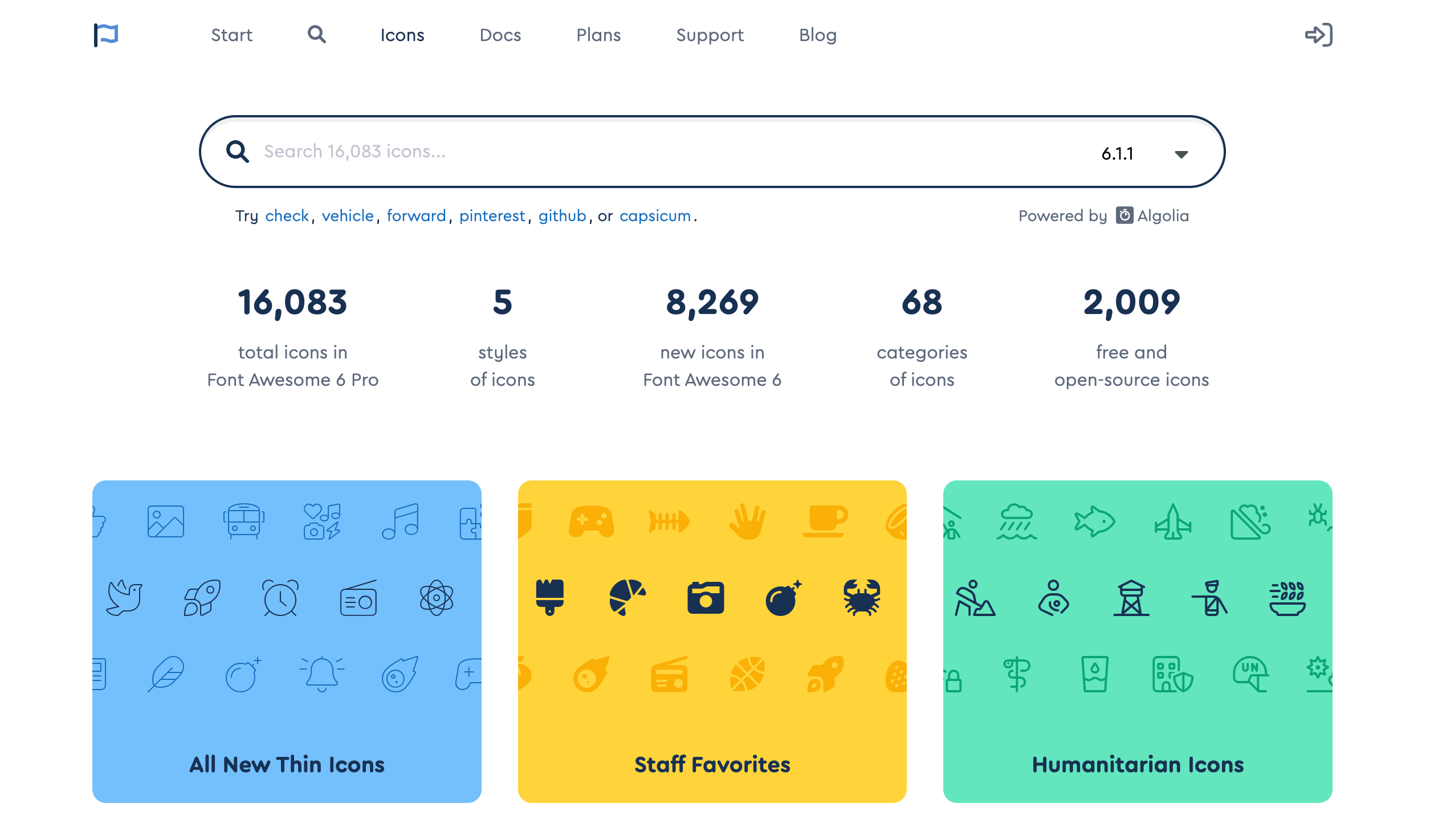Open the Humanitarian Icons card title

click(x=1138, y=764)
